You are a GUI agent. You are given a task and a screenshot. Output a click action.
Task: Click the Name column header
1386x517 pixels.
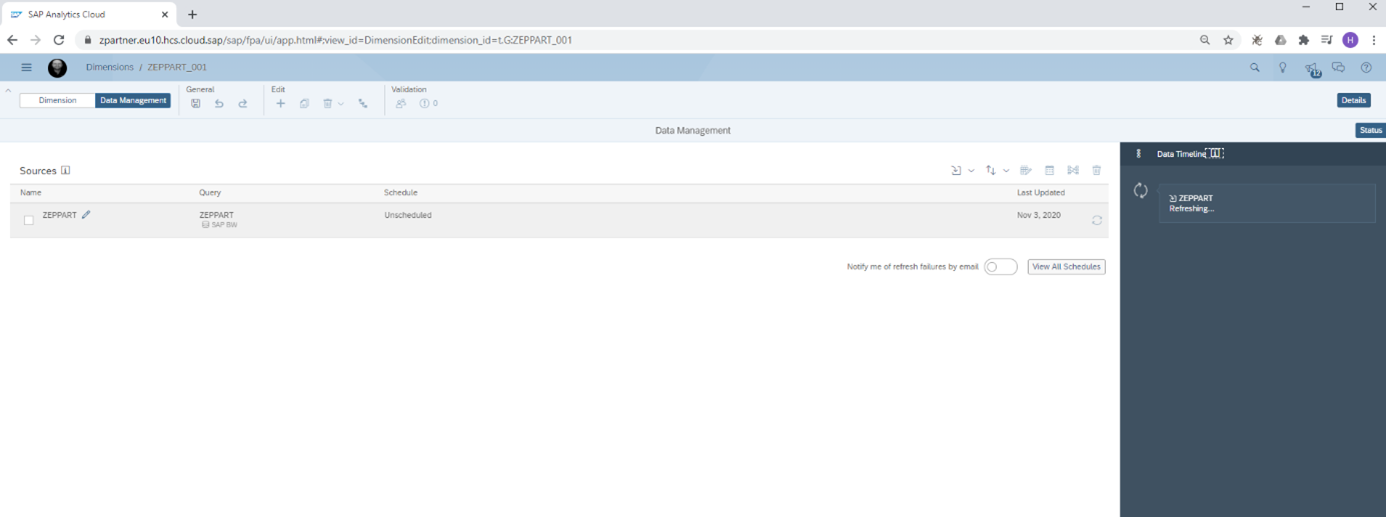31,192
